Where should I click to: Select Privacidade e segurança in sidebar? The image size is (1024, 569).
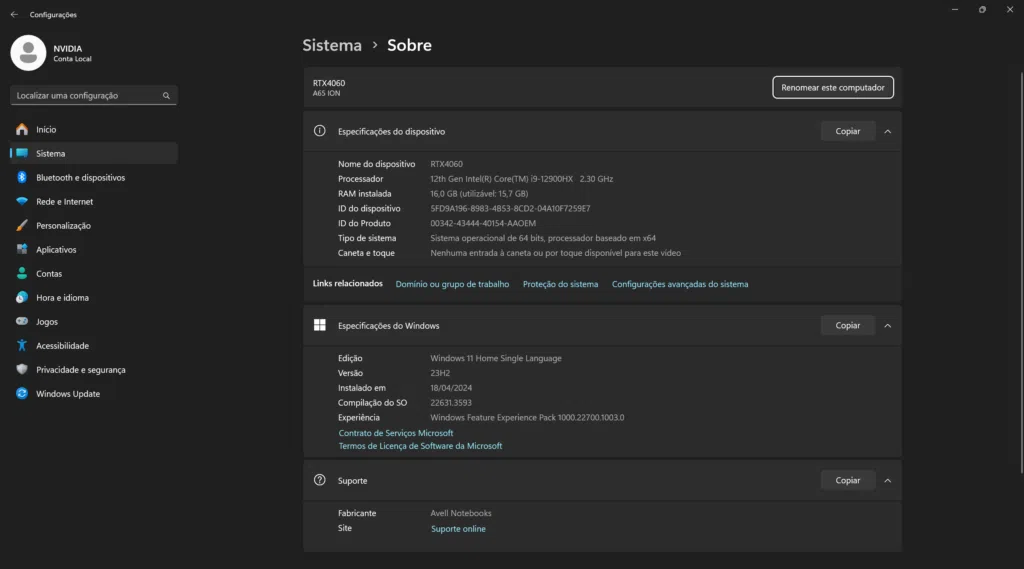(x=80, y=370)
